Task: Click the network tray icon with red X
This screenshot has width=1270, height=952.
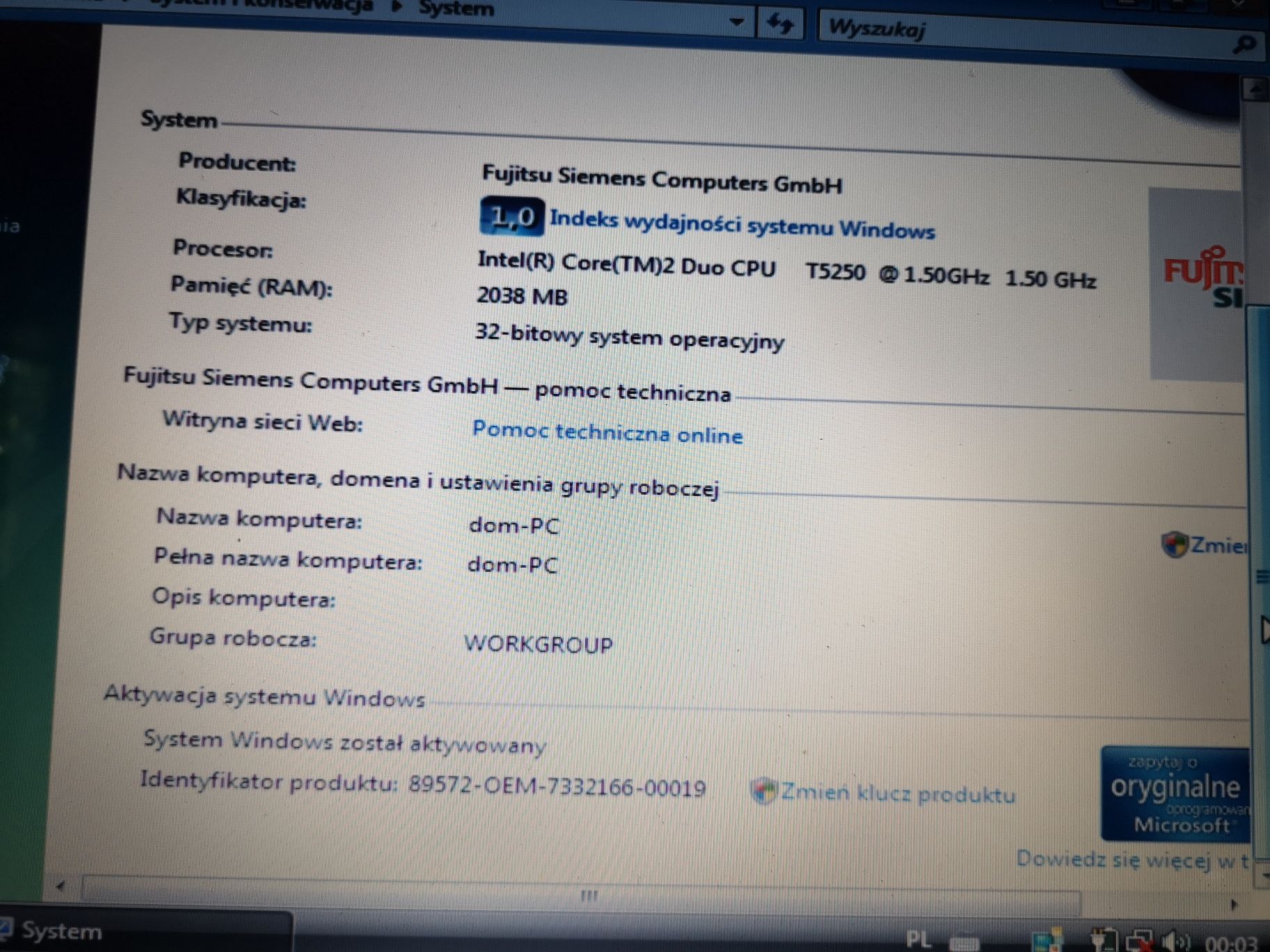Action: 1140,940
